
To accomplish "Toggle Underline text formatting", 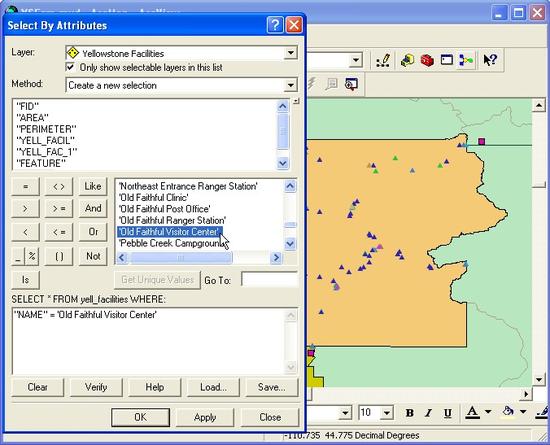I will pos(447,413).
